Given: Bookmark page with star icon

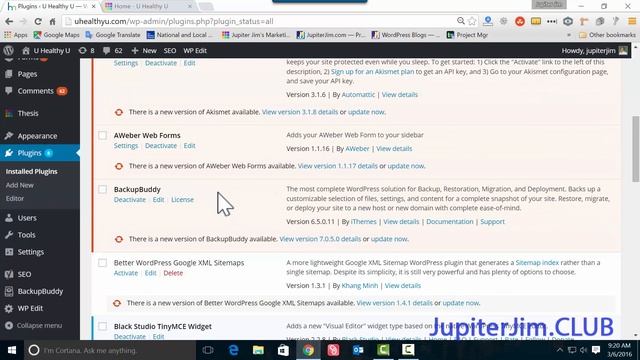Looking at the screenshot, I should click(472, 21).
